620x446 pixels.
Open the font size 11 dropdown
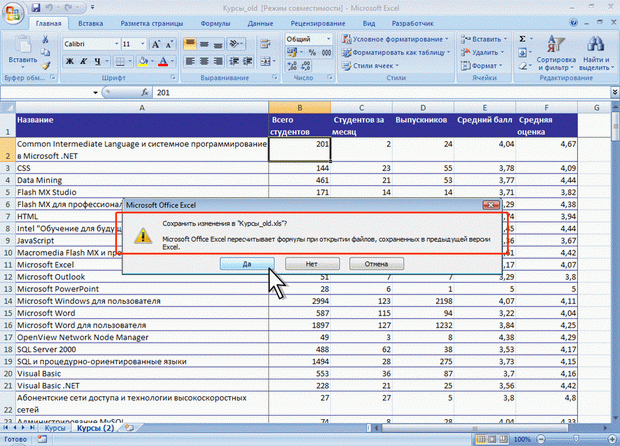coord(143,44)
